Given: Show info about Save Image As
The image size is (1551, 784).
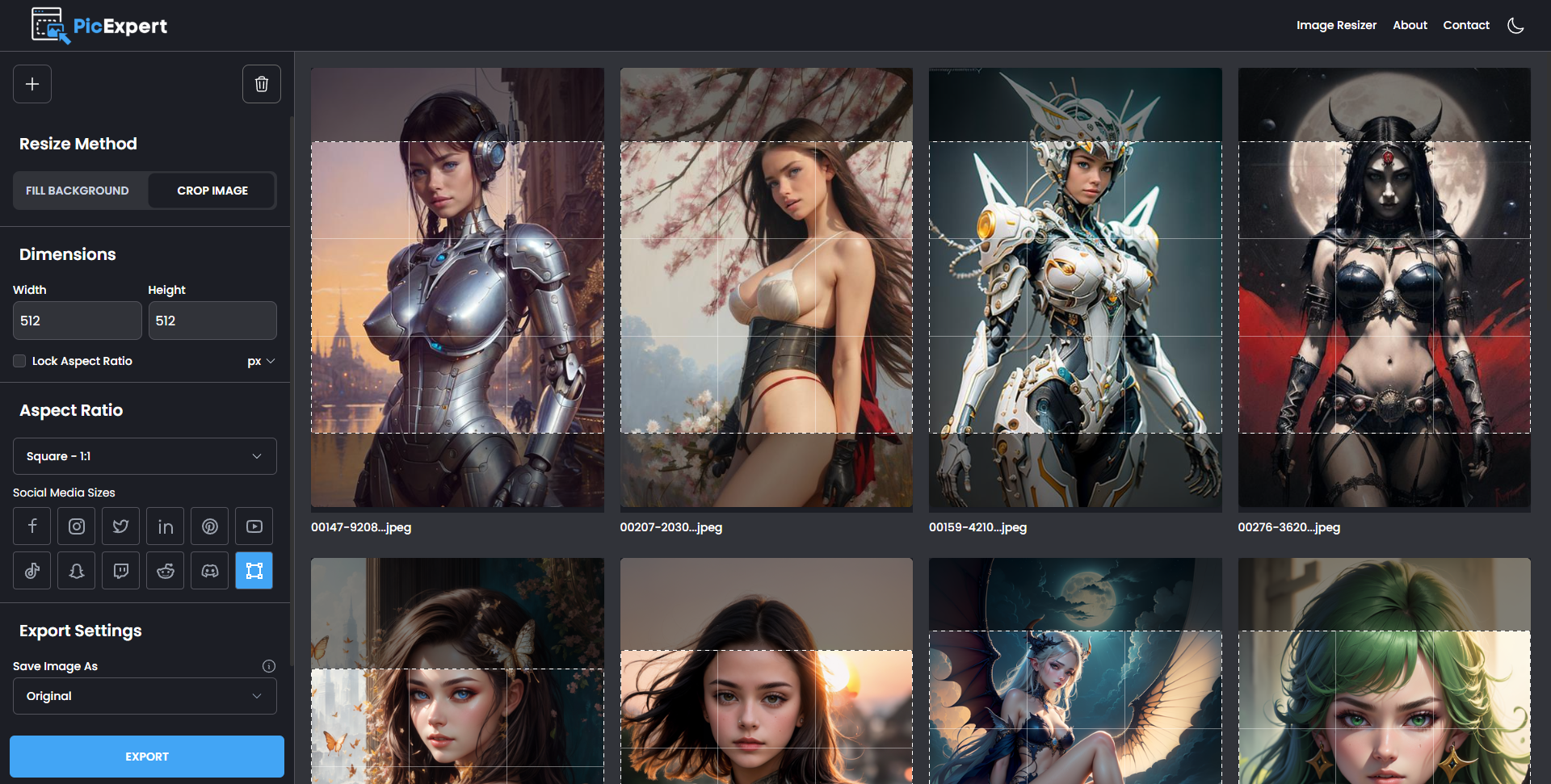Looking at the screenshot, I should point(269,666).
